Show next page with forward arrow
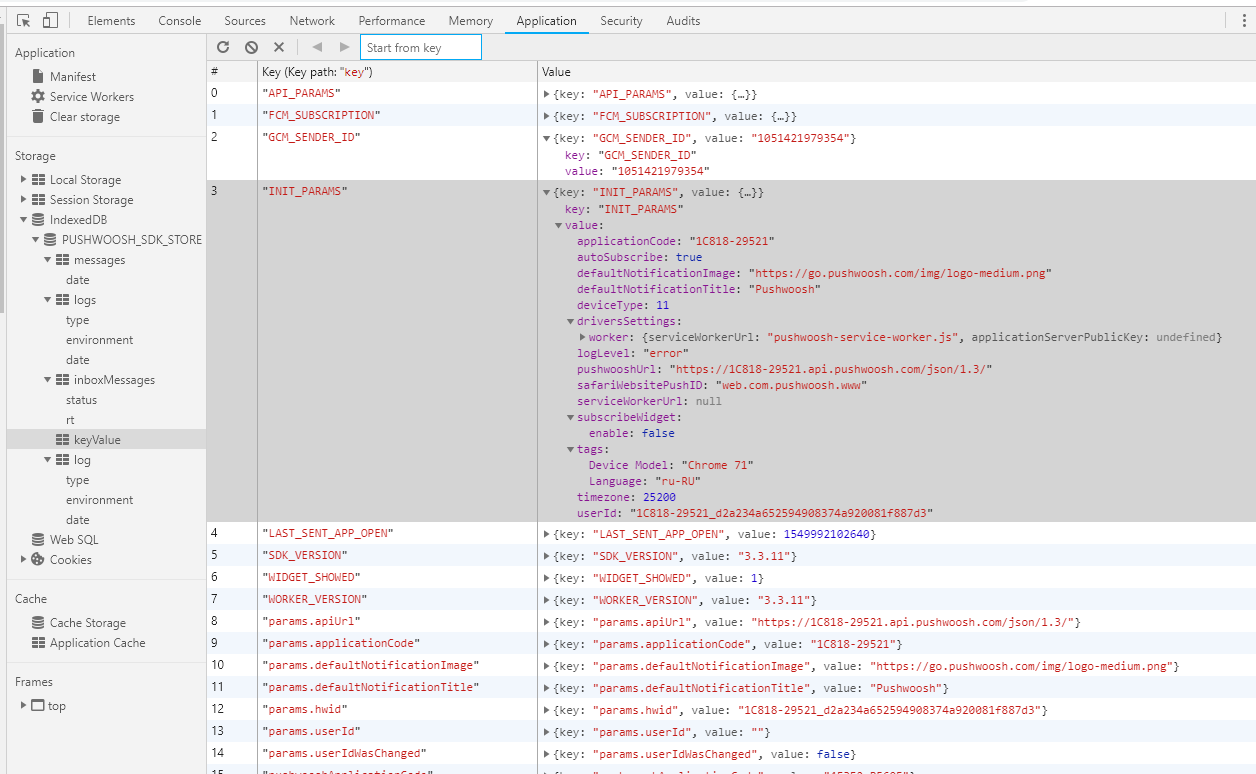The image size is (1256, 774). pos(345,47)
